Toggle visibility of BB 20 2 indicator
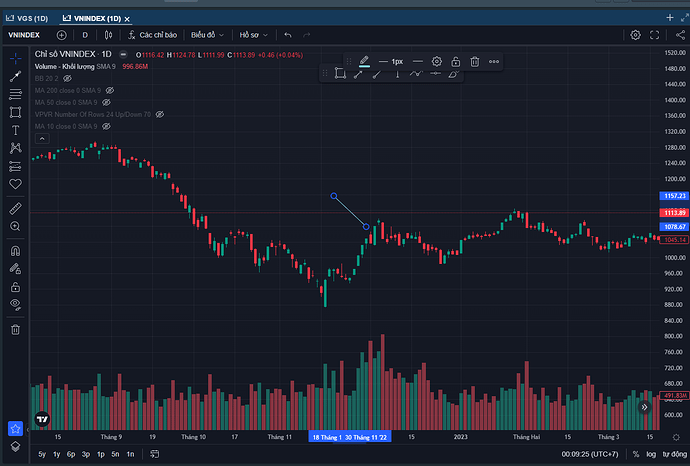Image resolution: width=690 pixels, height=466 pixels. (x=68, y=77)
